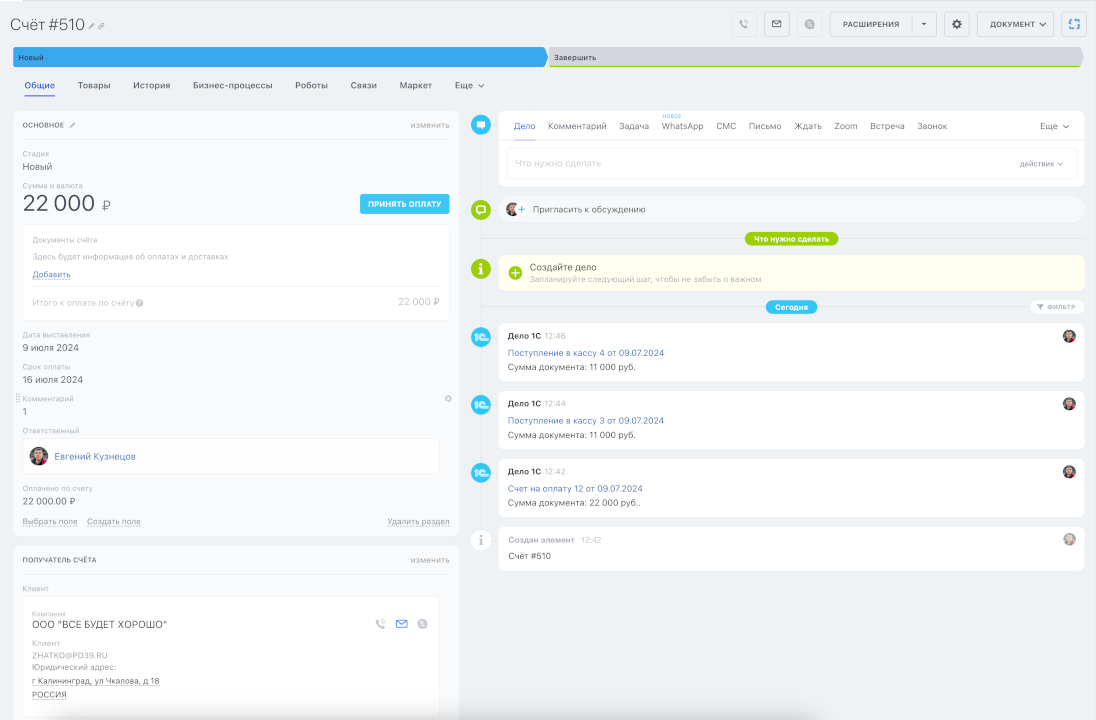Open the действия dropdown in the activity input
The image size is (1096, 720).
tap(1041, 164)
